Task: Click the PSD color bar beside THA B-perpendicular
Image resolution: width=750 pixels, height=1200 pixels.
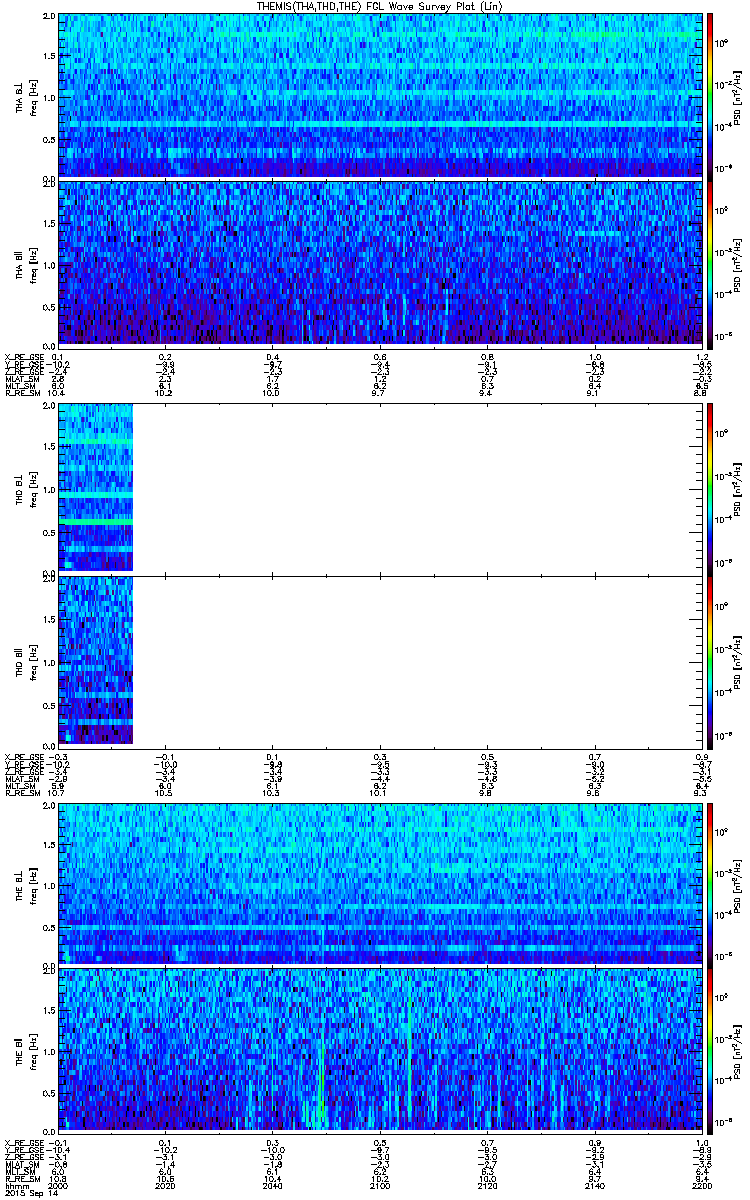Action: pos(711,96)
